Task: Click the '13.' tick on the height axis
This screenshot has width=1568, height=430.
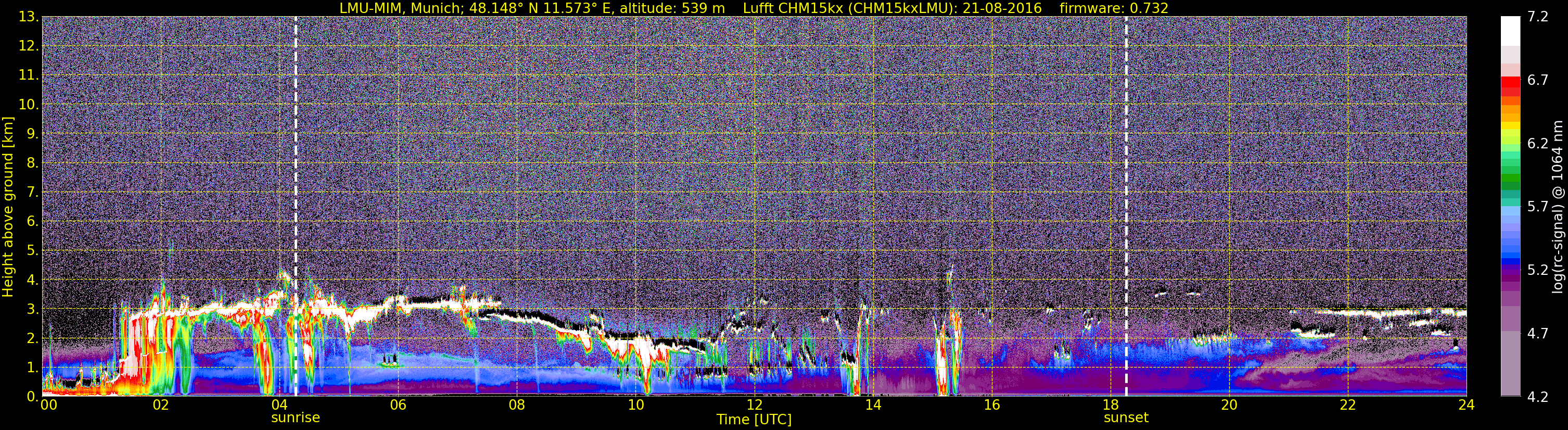Action: (x=29, y=17)
